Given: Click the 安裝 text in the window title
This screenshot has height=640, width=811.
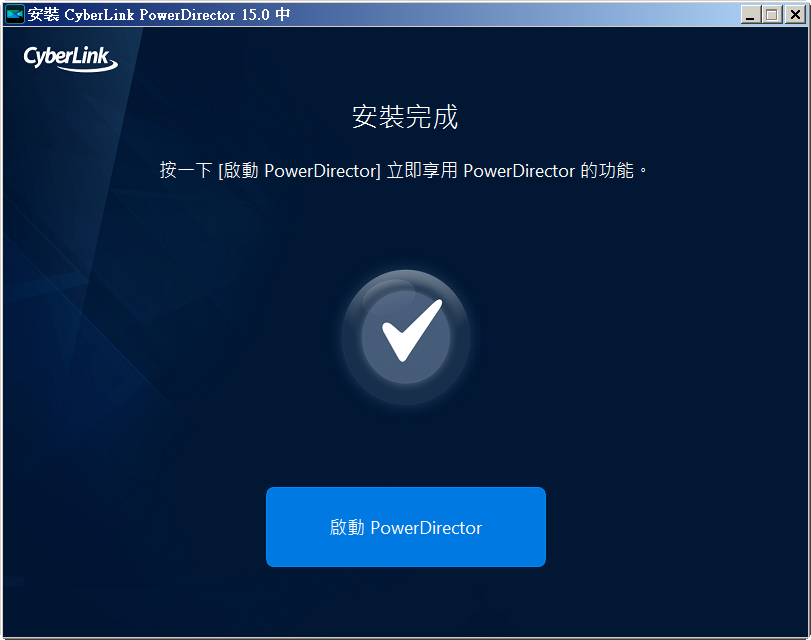Looking at the screenshot, I should click(x=43, y=14).
